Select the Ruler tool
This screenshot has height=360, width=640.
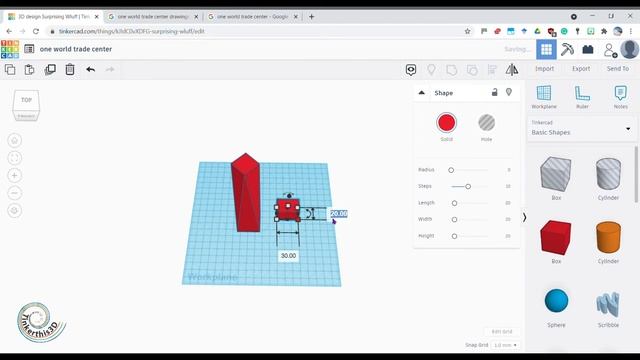tap(582, 97)
